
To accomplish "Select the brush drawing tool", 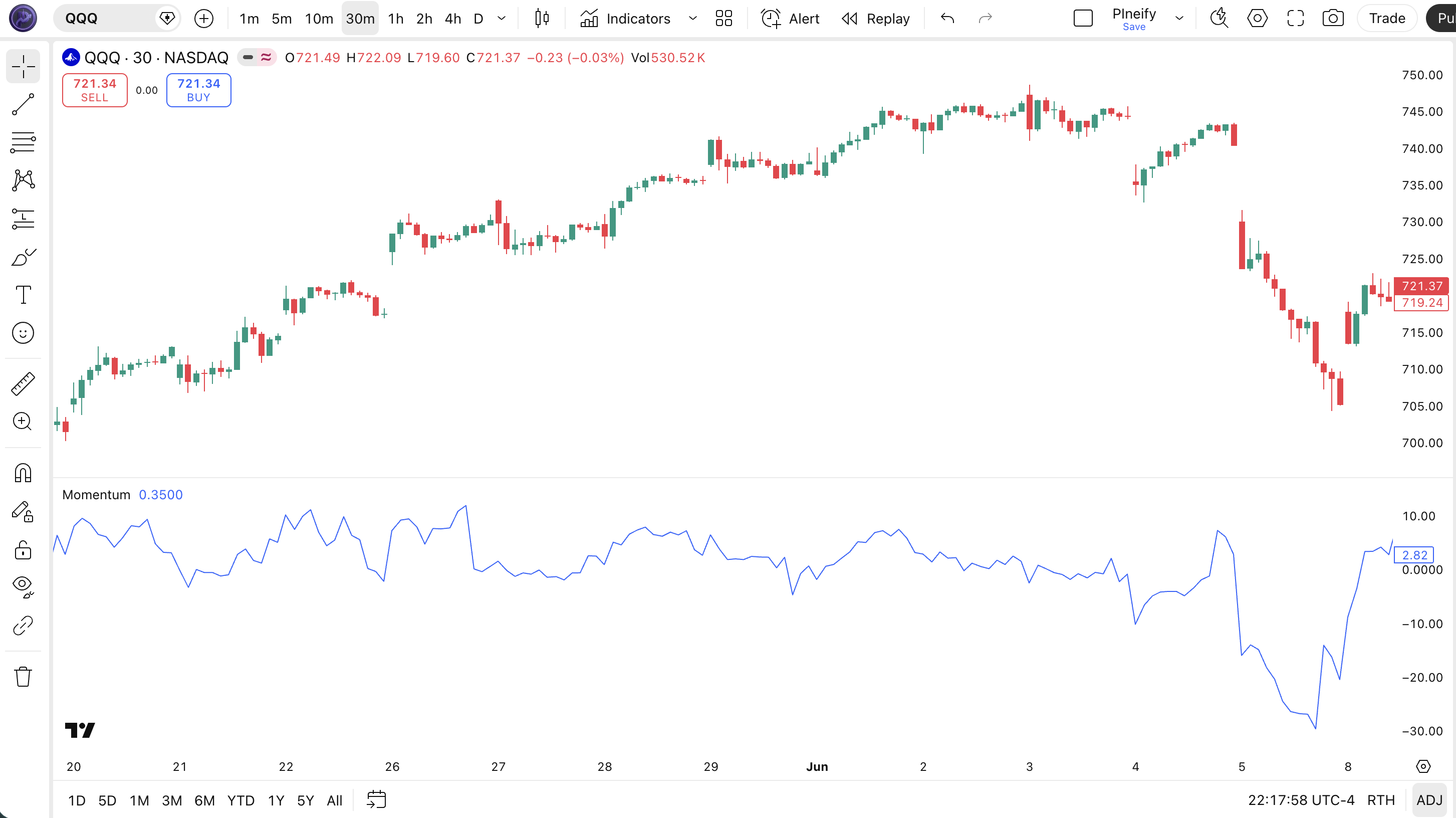I will [23, 257].
